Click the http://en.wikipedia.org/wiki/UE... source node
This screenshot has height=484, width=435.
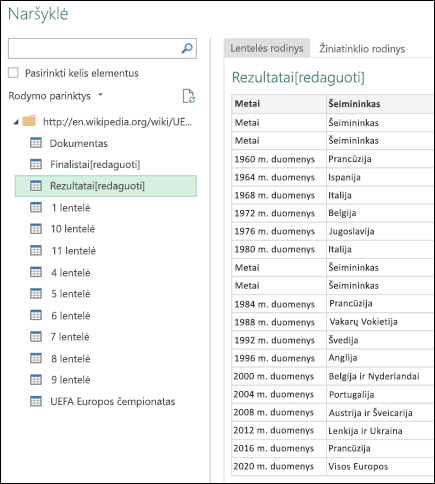tap(117, 122)
